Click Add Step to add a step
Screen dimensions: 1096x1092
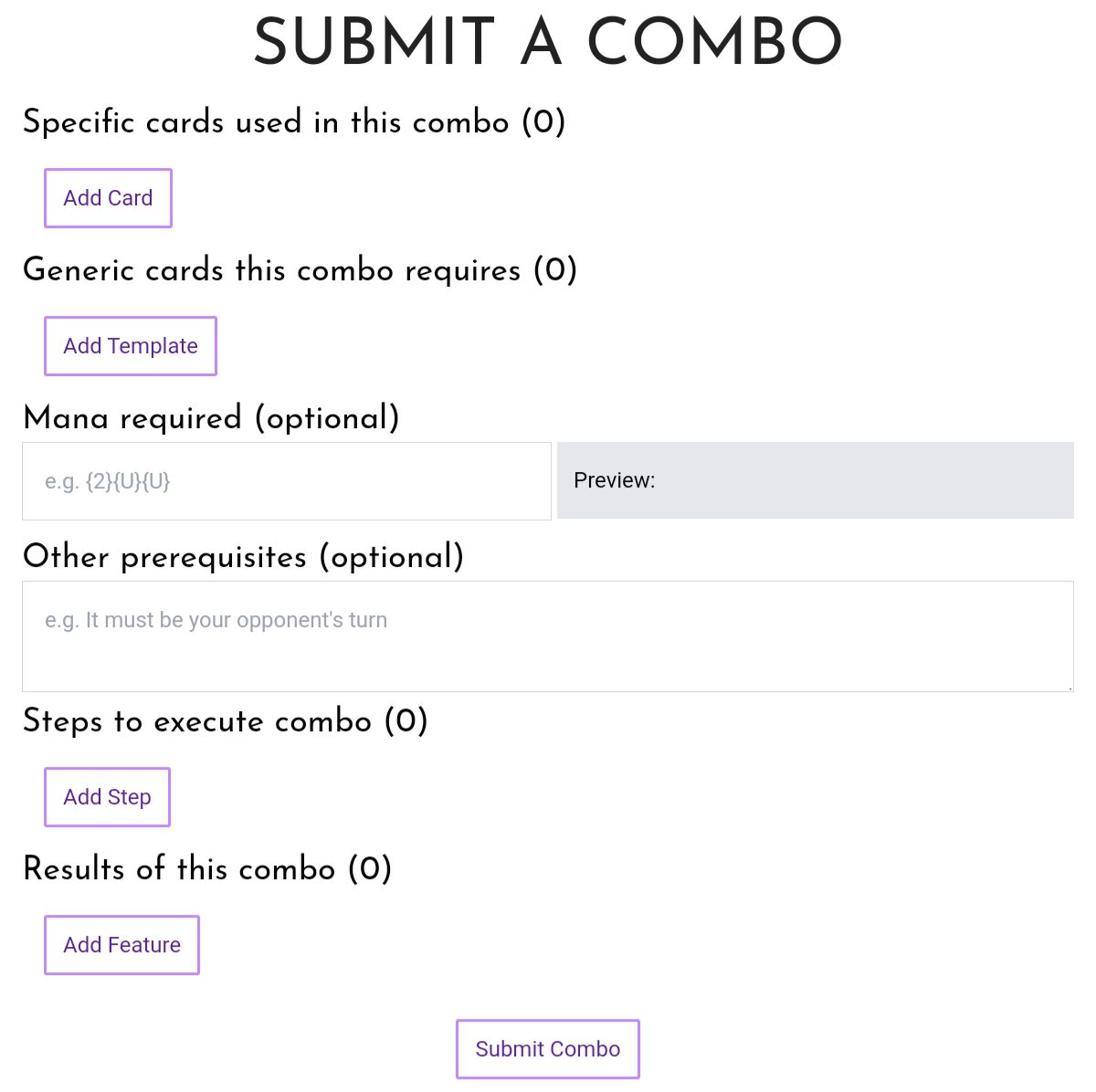pyautogui.click(x=107, y=797)
